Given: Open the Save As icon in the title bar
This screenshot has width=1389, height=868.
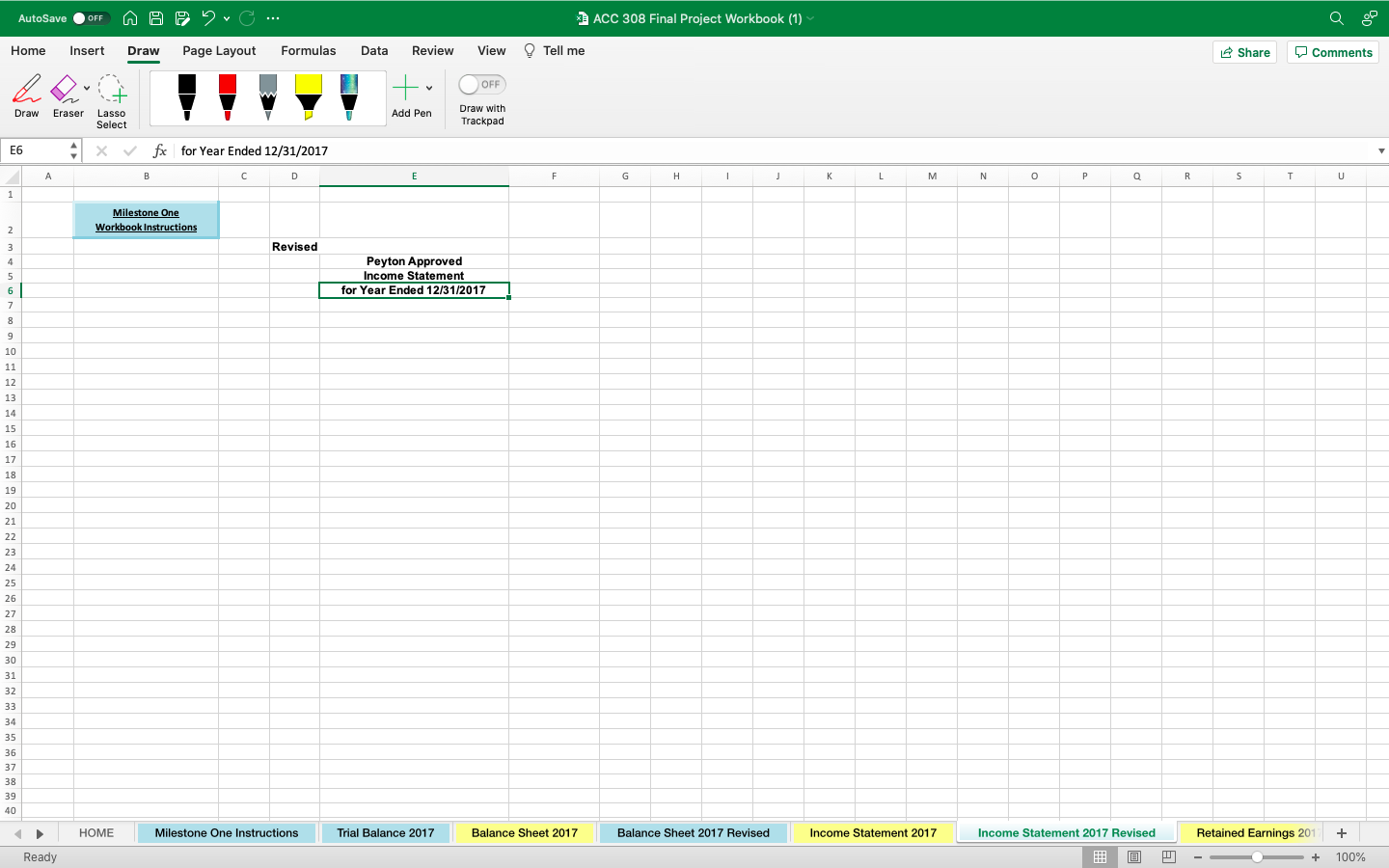Looking at the screenshot, I should point(181,17).
